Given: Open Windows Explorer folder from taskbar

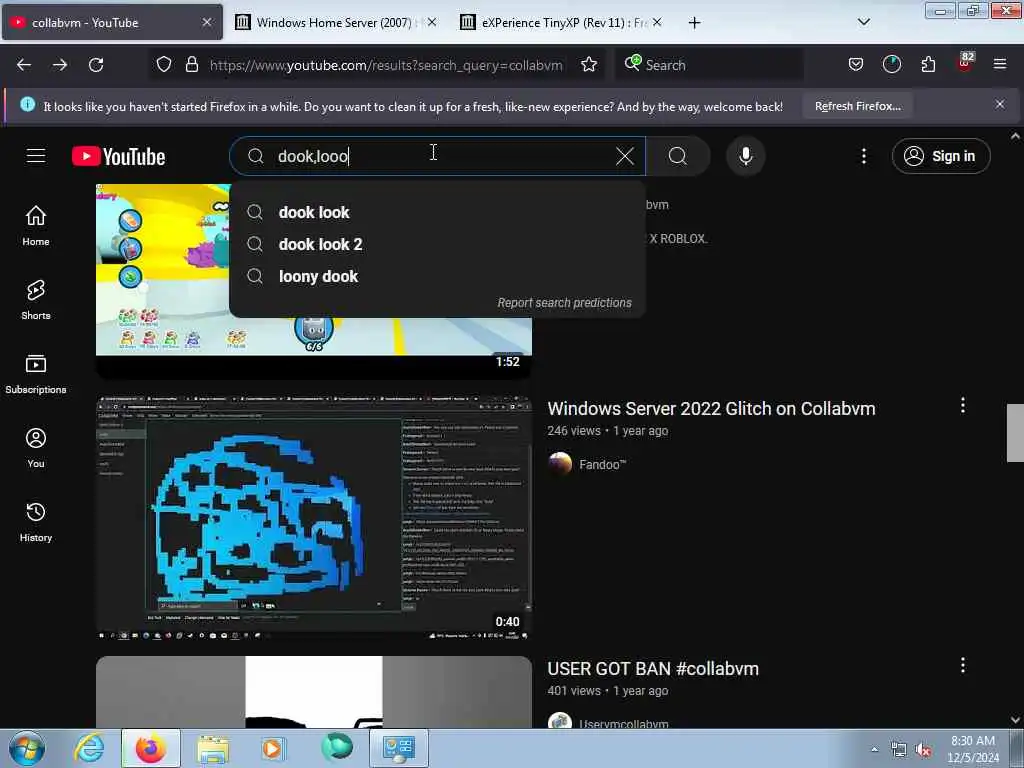Looking at the screenshot, I should (213, 748).
